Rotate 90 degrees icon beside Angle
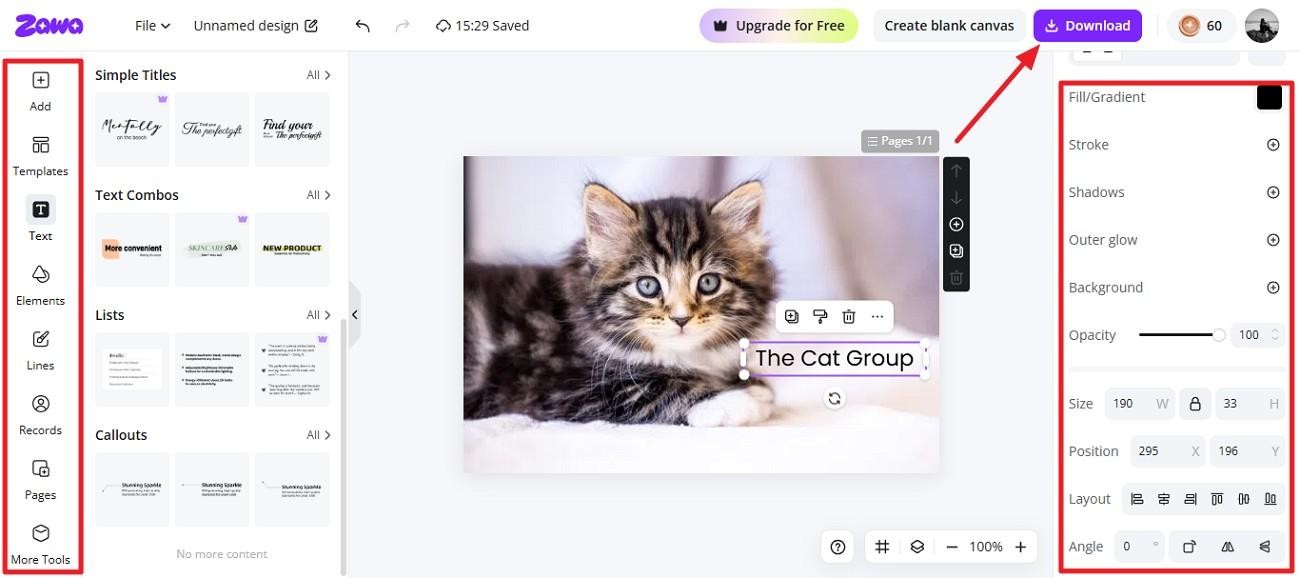Screen dimensions: 1300x578 tap(1189, 547)
